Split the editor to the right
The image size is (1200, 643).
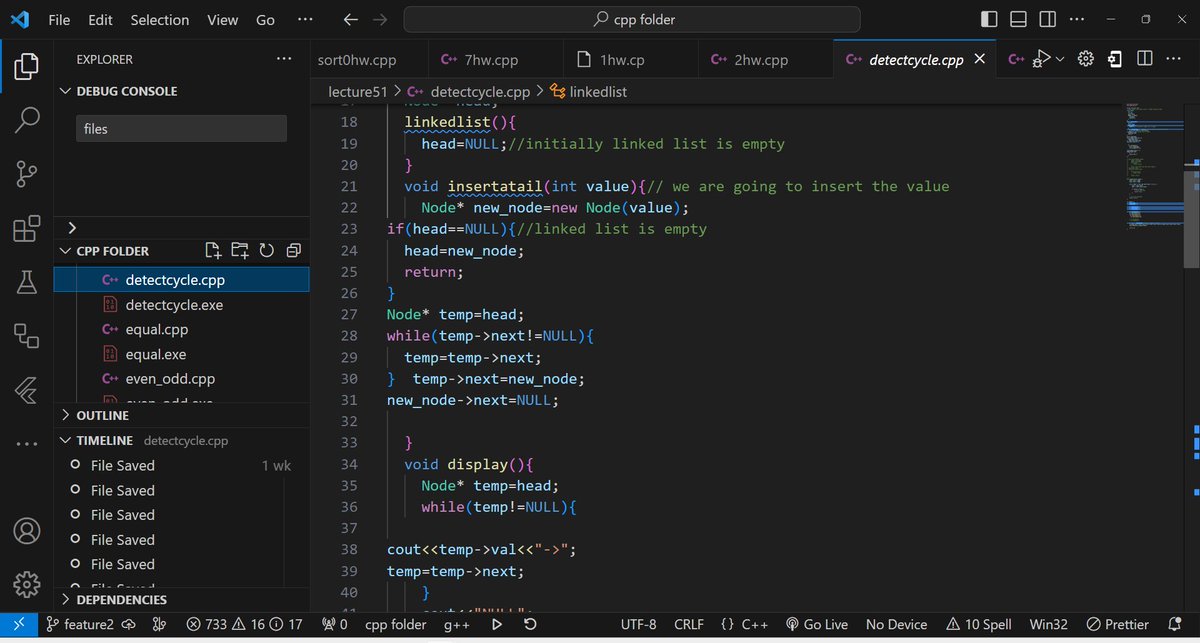pos(1144,59)
